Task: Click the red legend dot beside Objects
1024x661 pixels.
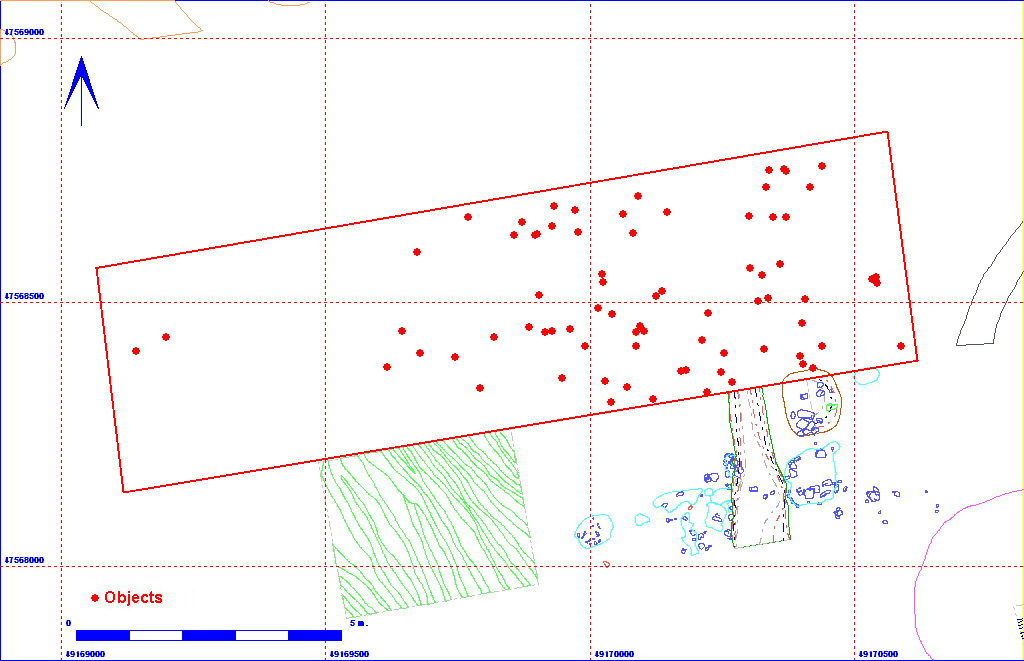Action: [95, 598]
